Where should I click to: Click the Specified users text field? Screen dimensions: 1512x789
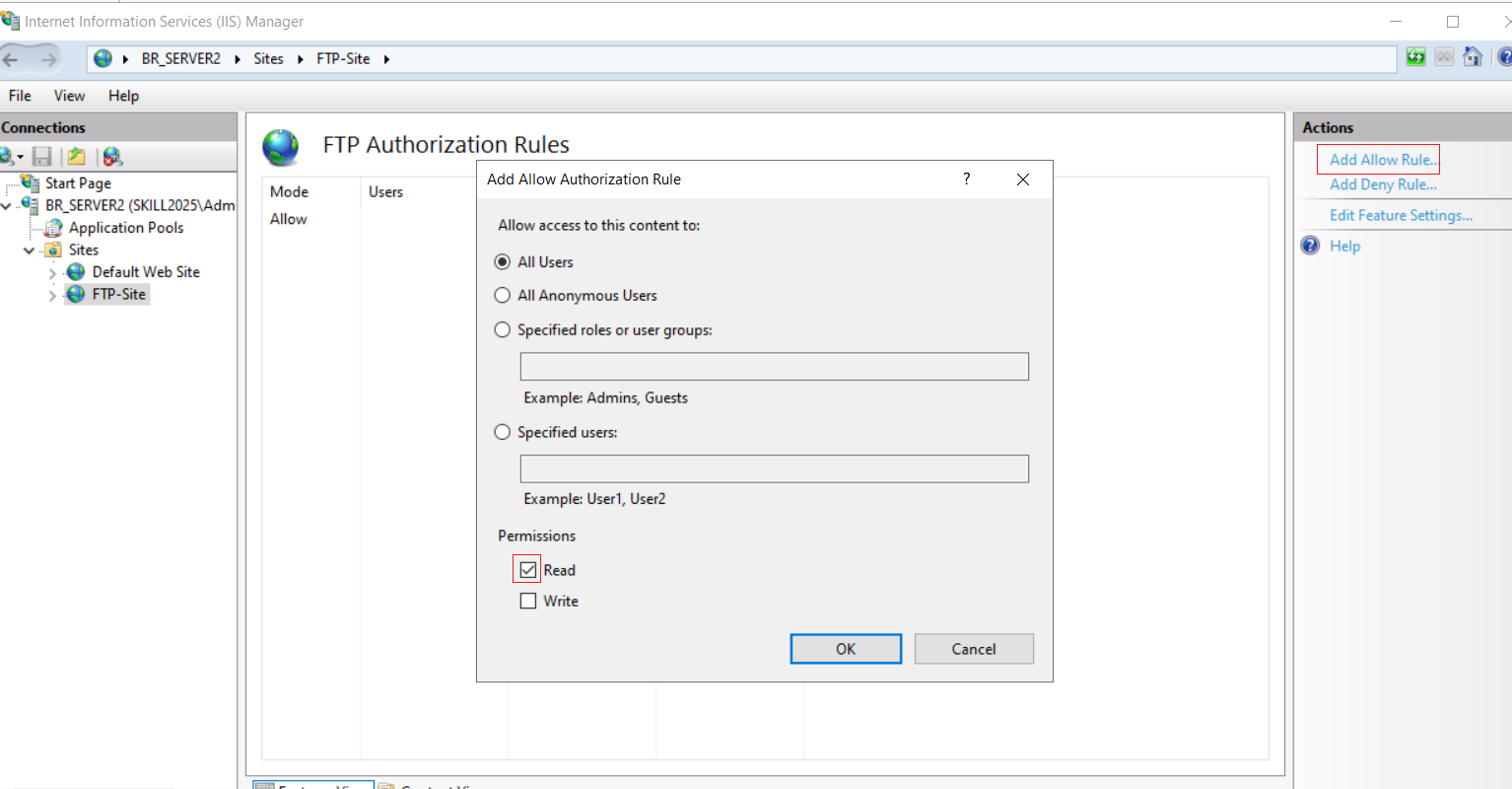[x=774, y=468]
